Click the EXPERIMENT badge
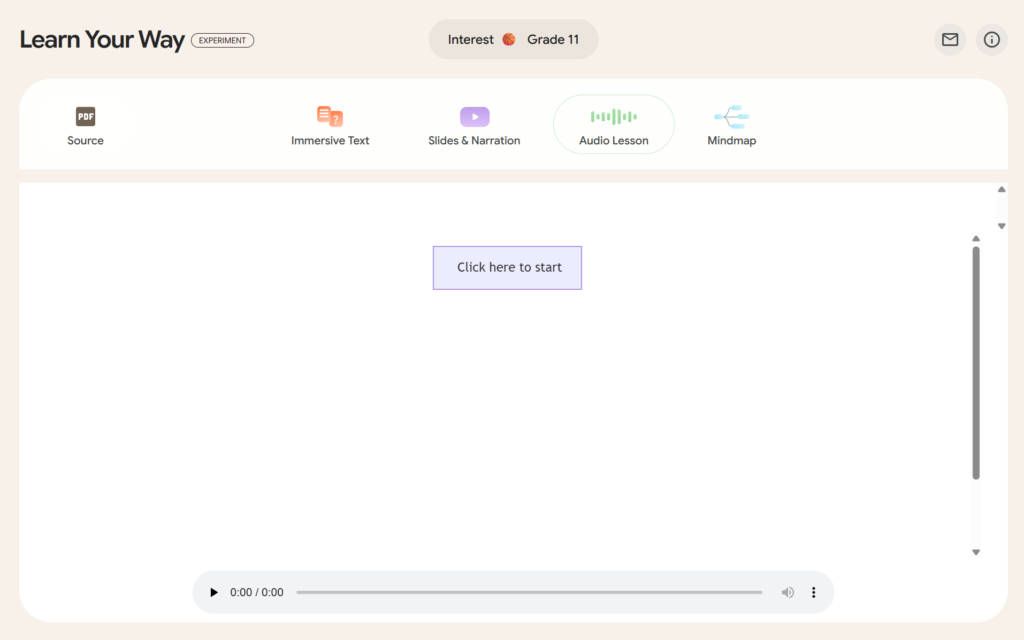This screenshot has width=1024, height=640. click(222, 41)
